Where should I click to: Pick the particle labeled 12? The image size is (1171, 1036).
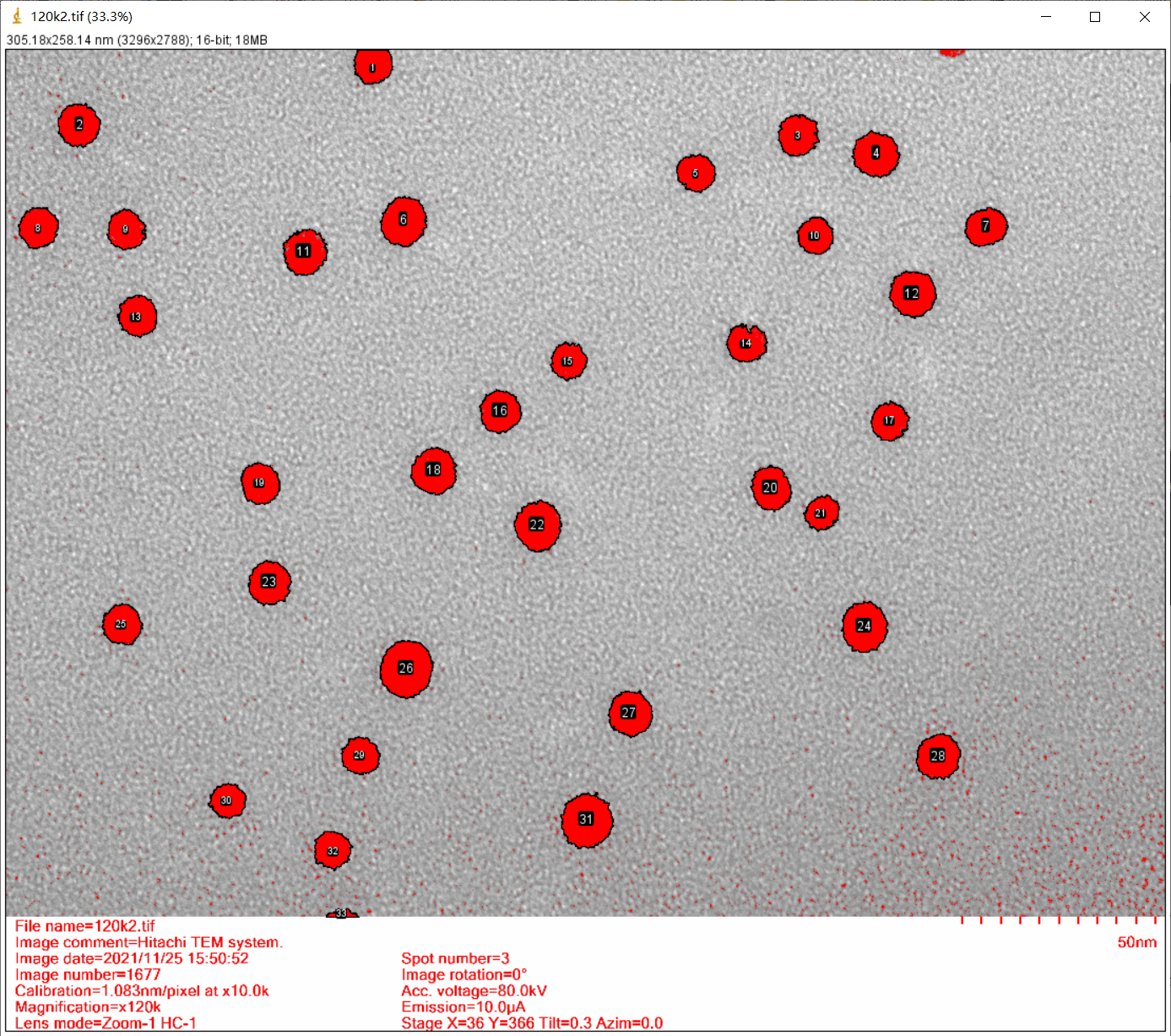[x=913, y=294]
